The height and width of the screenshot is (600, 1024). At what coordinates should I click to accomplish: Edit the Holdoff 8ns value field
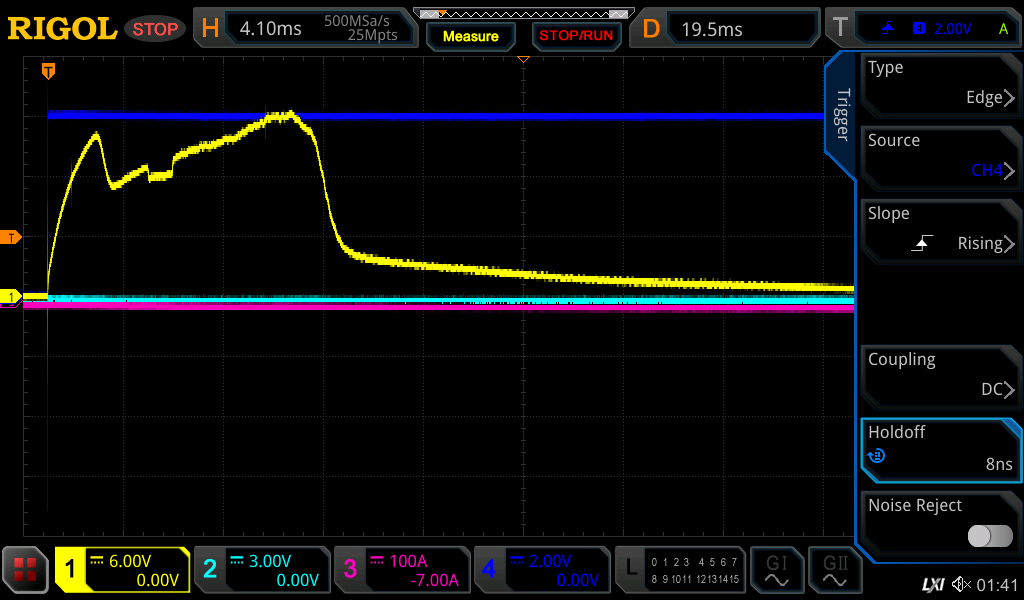point(940,448)
